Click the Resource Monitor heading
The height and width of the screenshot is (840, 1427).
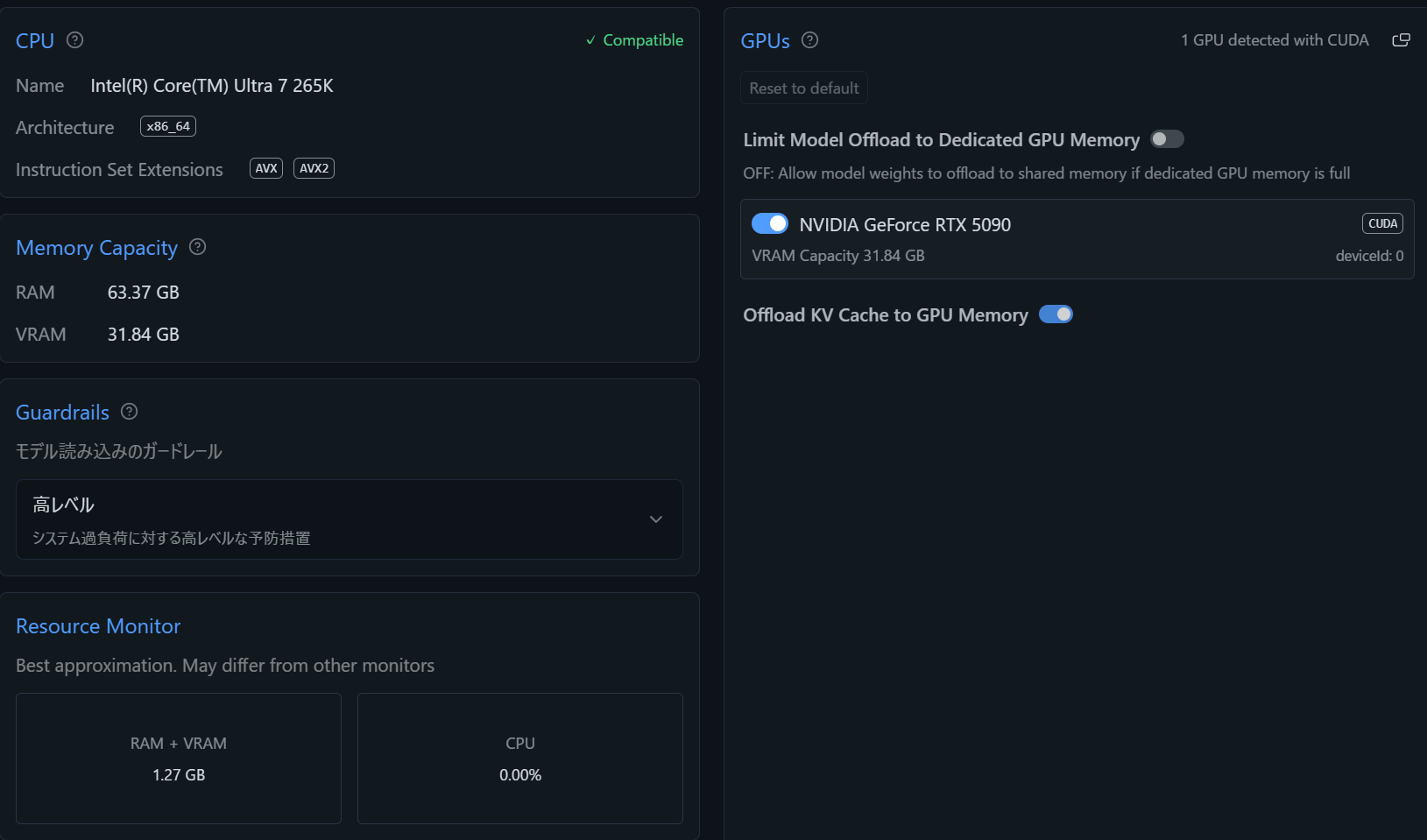point(98,626)
